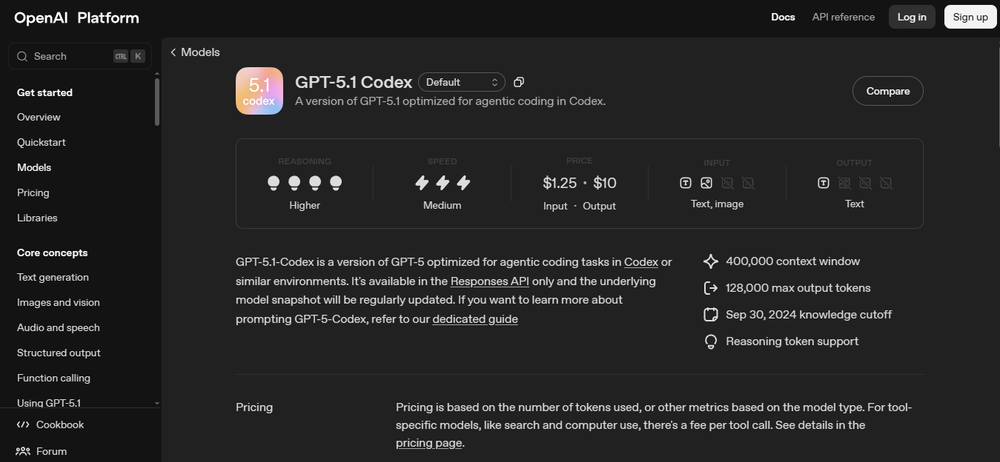
Task: Open the Default snapshot dropdown
Action: [x=462, y=82]
